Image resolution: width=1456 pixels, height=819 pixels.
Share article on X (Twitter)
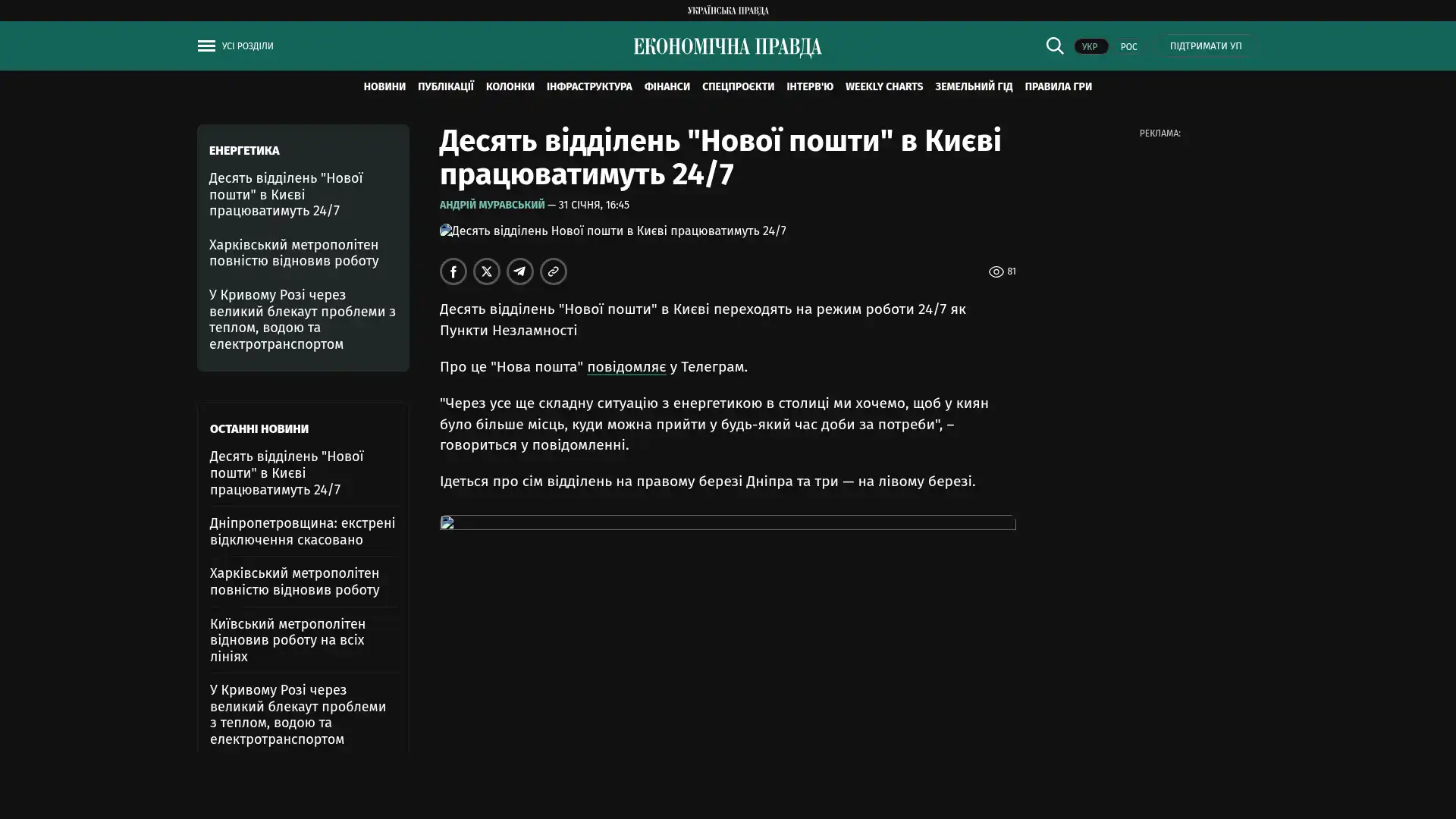pyautogui.click(x=487, y=271)
